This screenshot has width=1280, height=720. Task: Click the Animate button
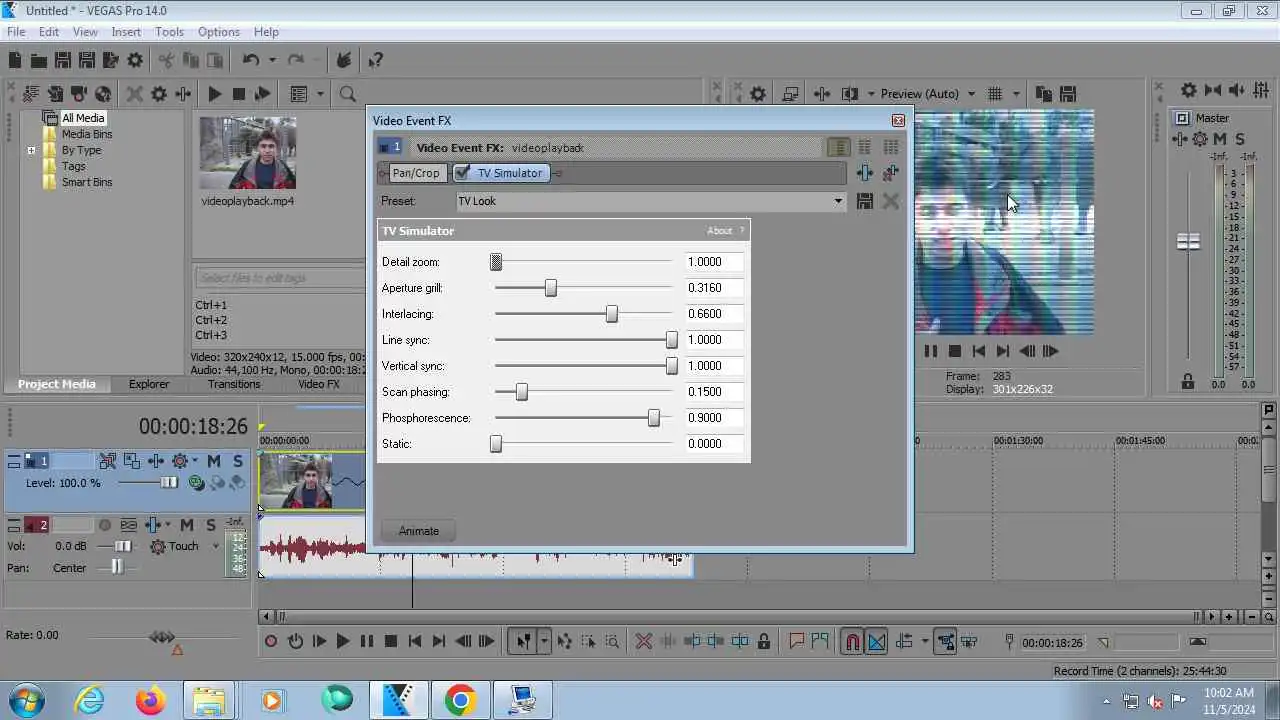tap(419, 531)
